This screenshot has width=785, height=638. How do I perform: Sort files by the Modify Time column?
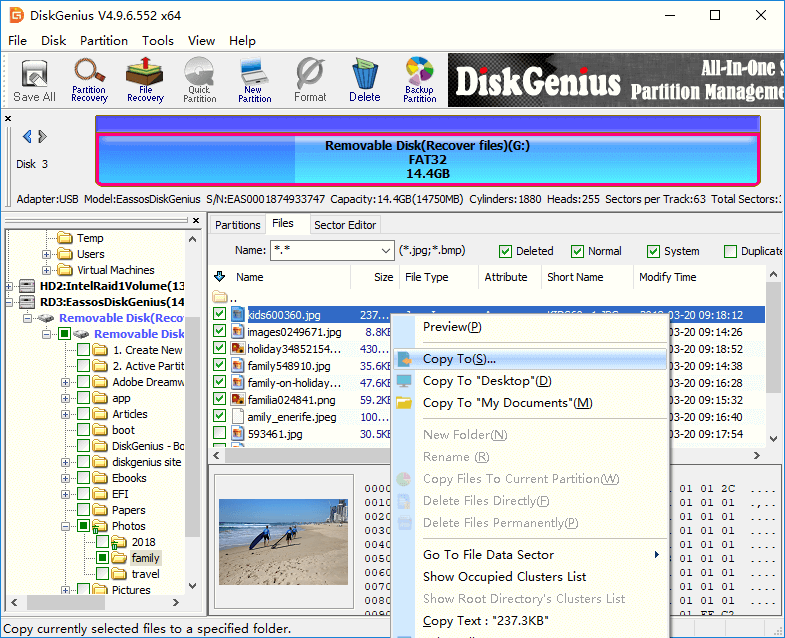coord(667,277)
